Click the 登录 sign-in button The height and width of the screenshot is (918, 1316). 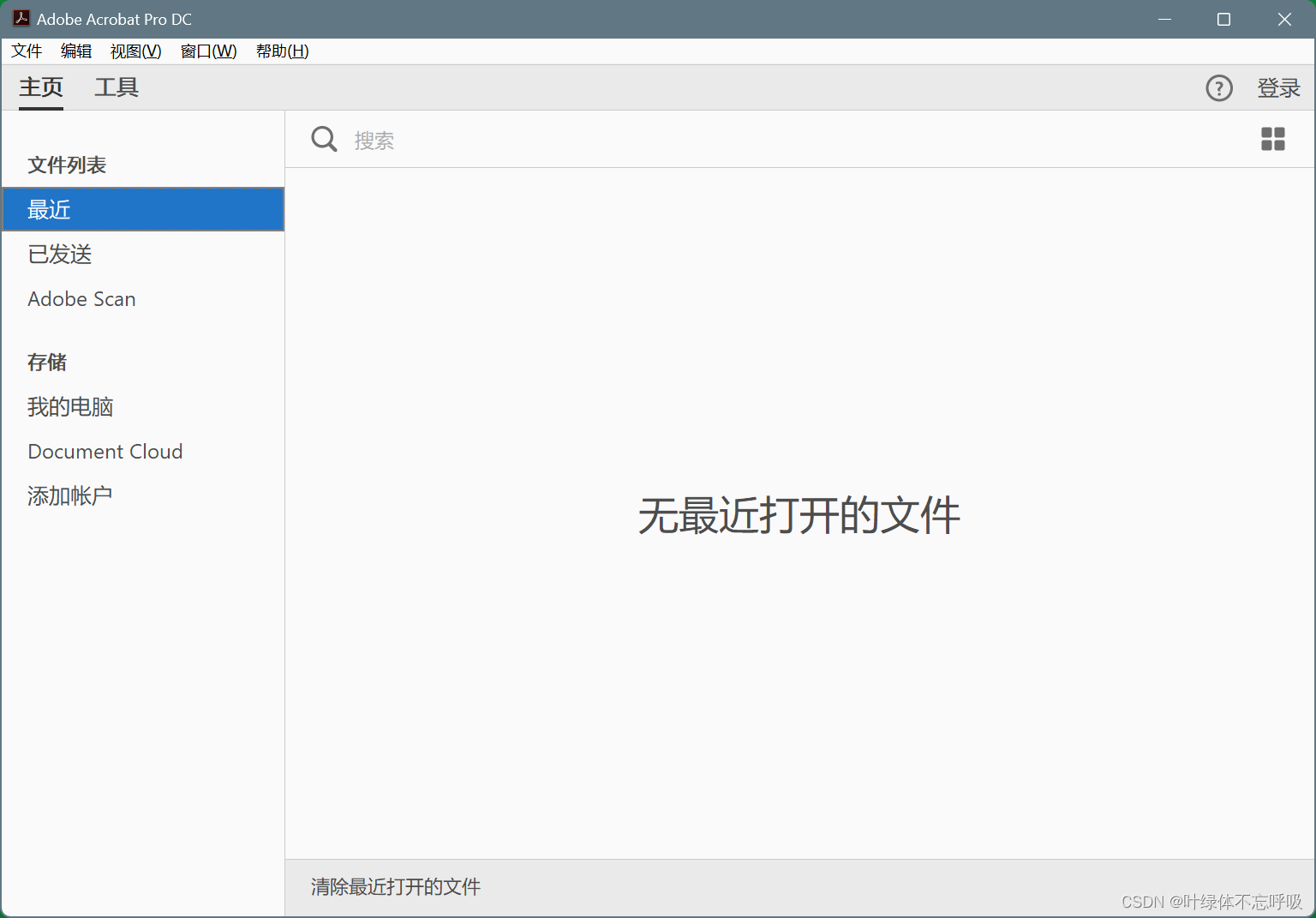(x=1278, y=87)
